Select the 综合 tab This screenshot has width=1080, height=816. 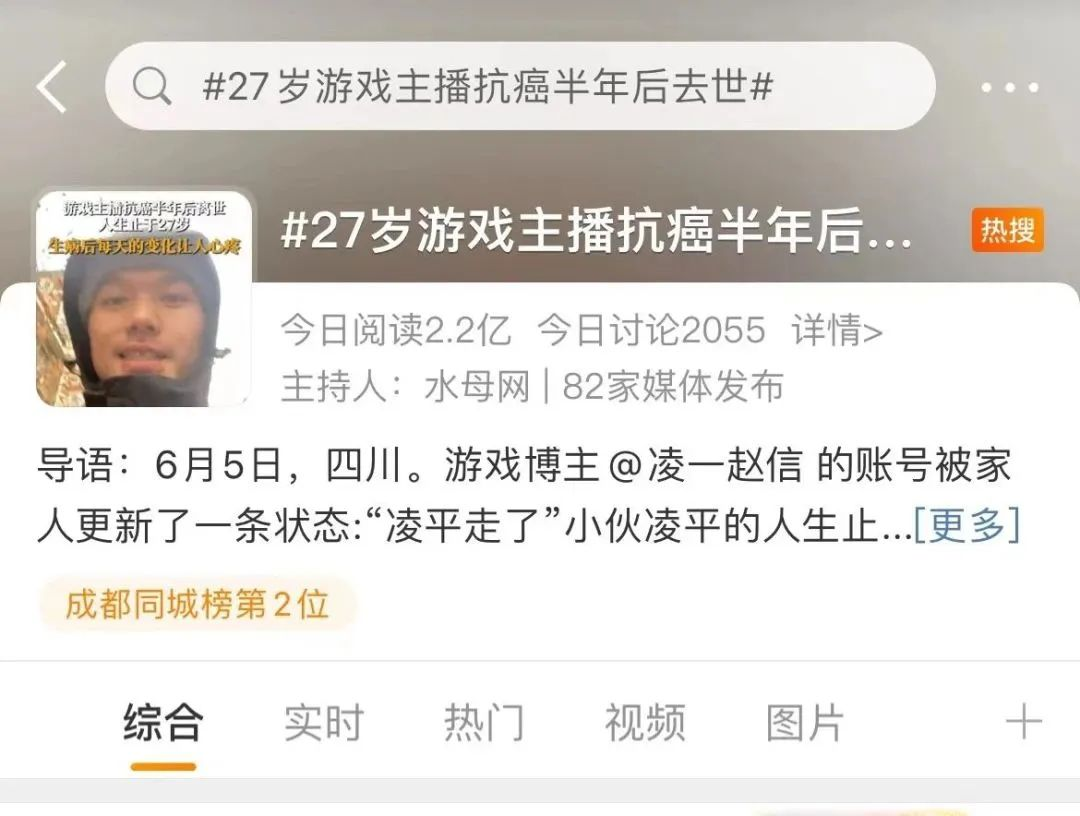point(163,722)
